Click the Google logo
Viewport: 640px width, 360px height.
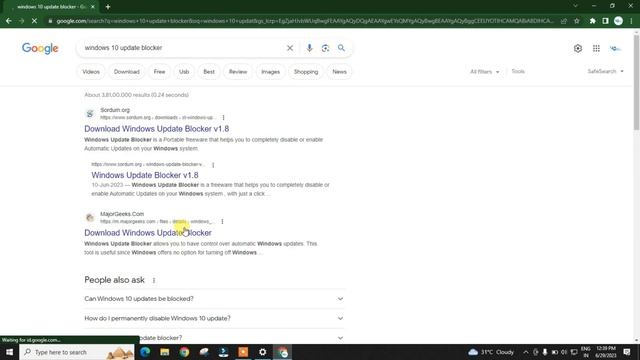(x=40, y=48)
